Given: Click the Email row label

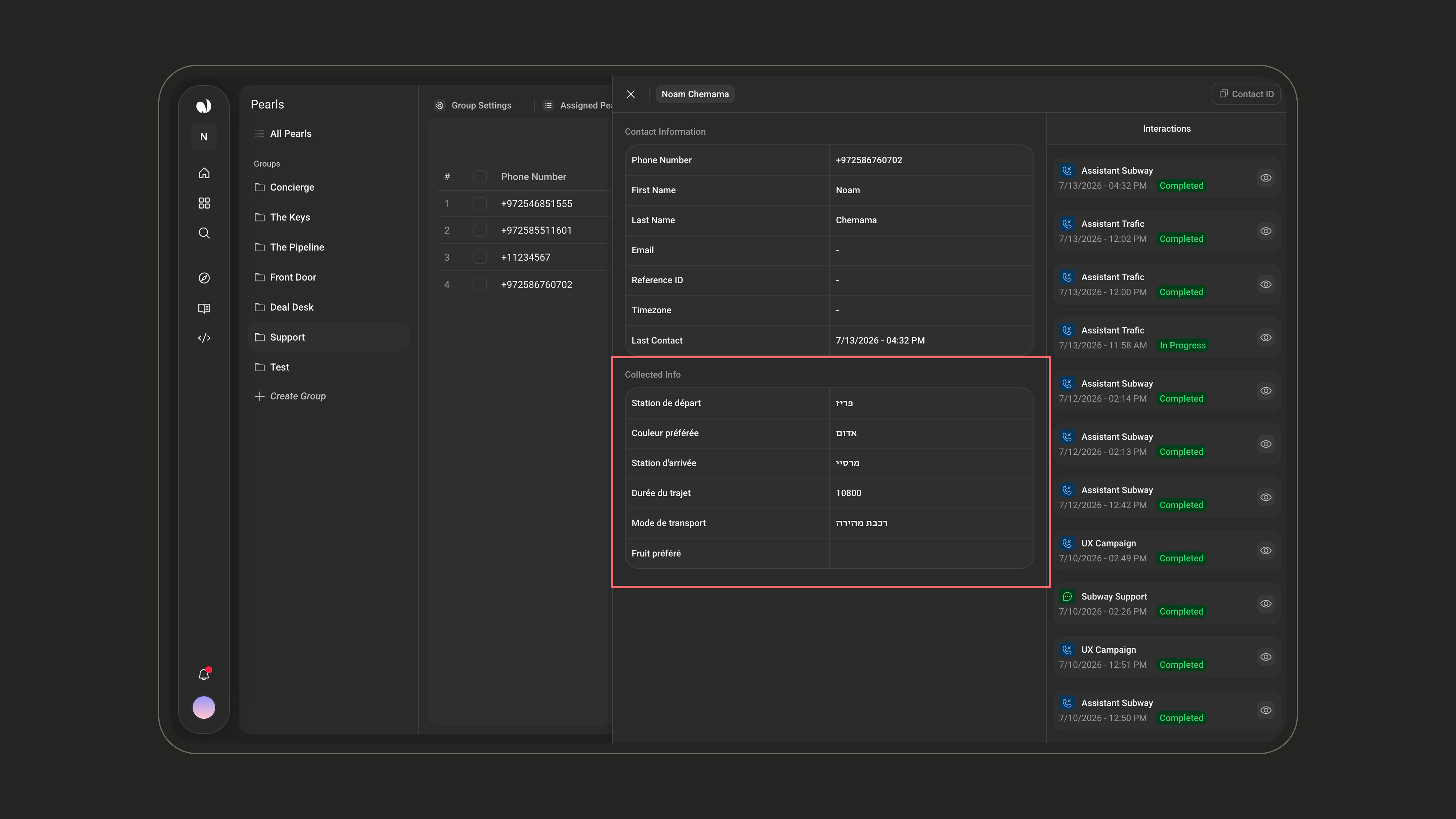Looking at the screenshot, I should 643,250.
